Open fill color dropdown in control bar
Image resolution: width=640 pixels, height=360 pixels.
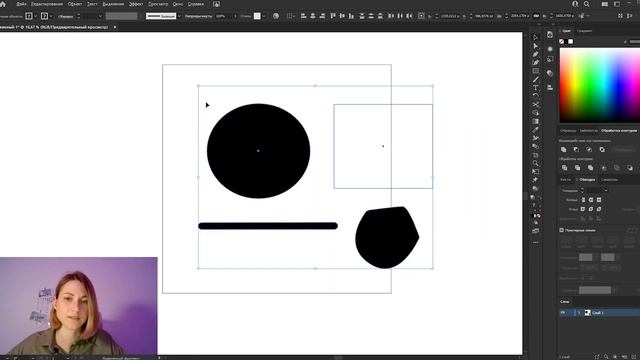pyautogui.click(x=36, y=16)
